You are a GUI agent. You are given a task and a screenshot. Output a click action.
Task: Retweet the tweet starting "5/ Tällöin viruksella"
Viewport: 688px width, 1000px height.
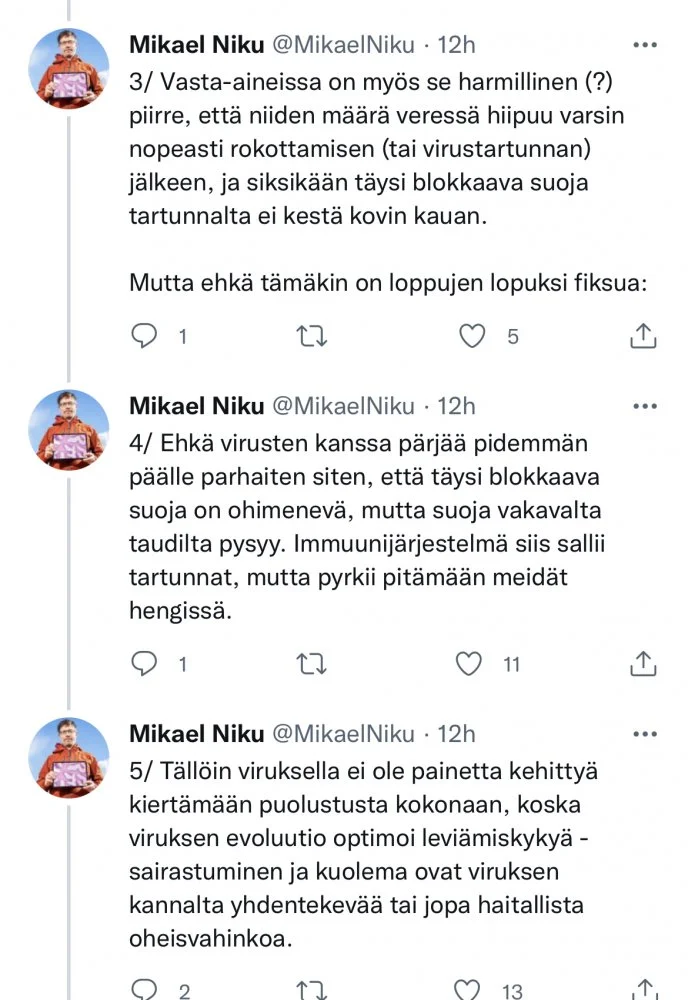(x=312, y=990)
